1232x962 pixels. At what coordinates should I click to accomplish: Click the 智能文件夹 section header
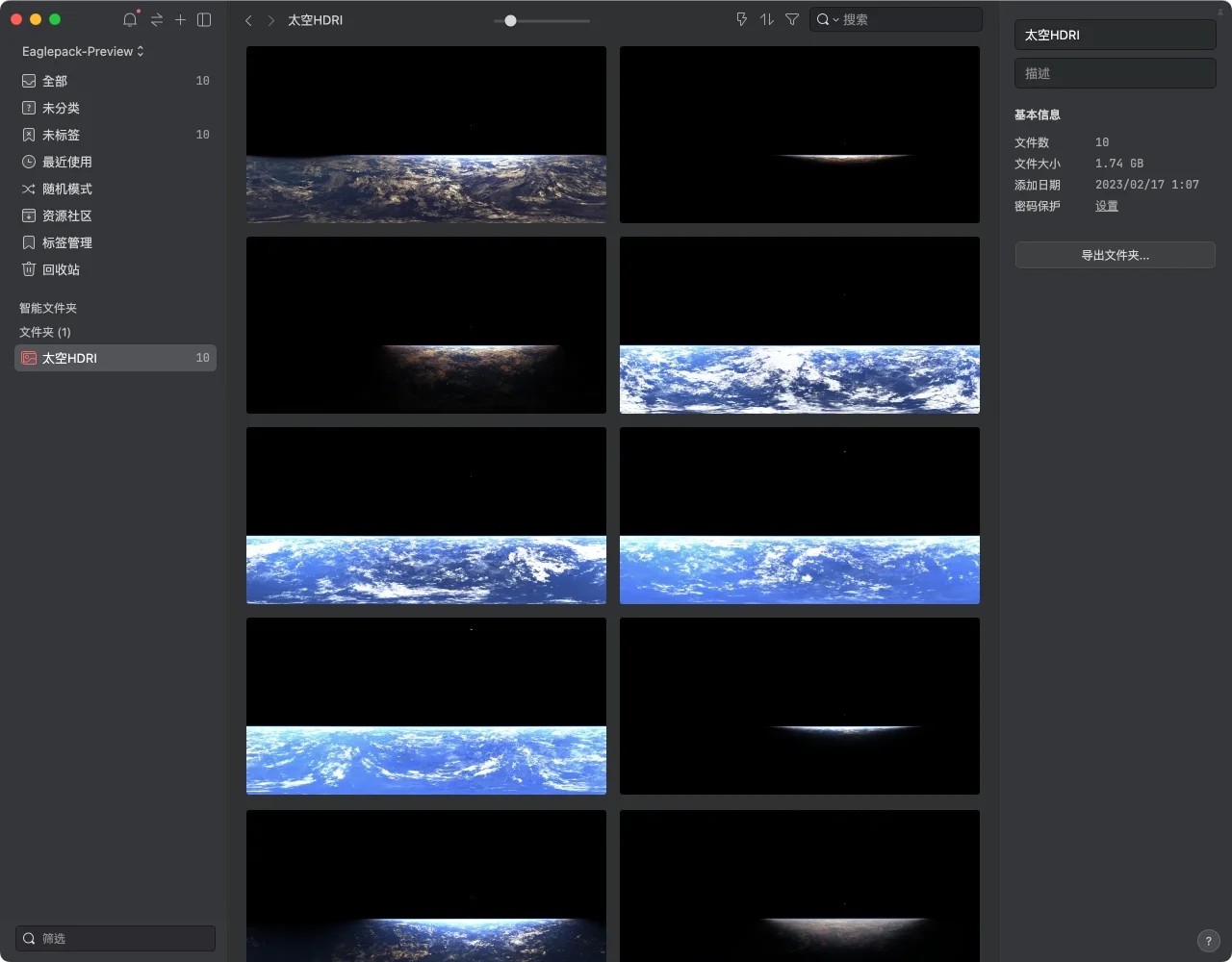click(48, 308)
